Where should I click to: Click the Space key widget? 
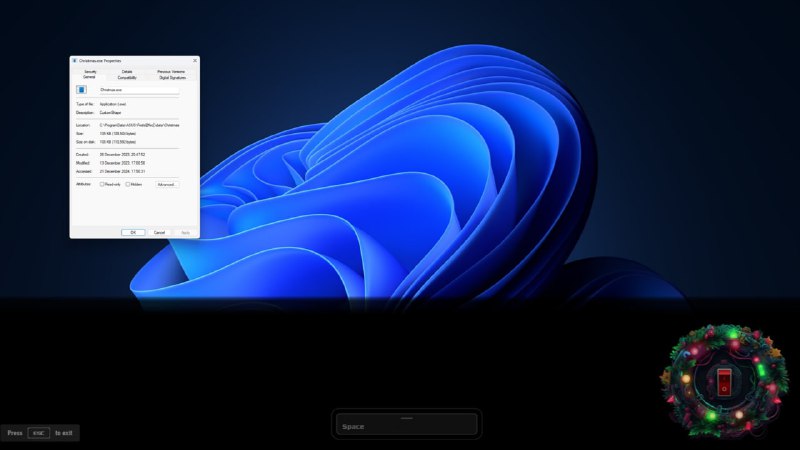coord(406,425)
